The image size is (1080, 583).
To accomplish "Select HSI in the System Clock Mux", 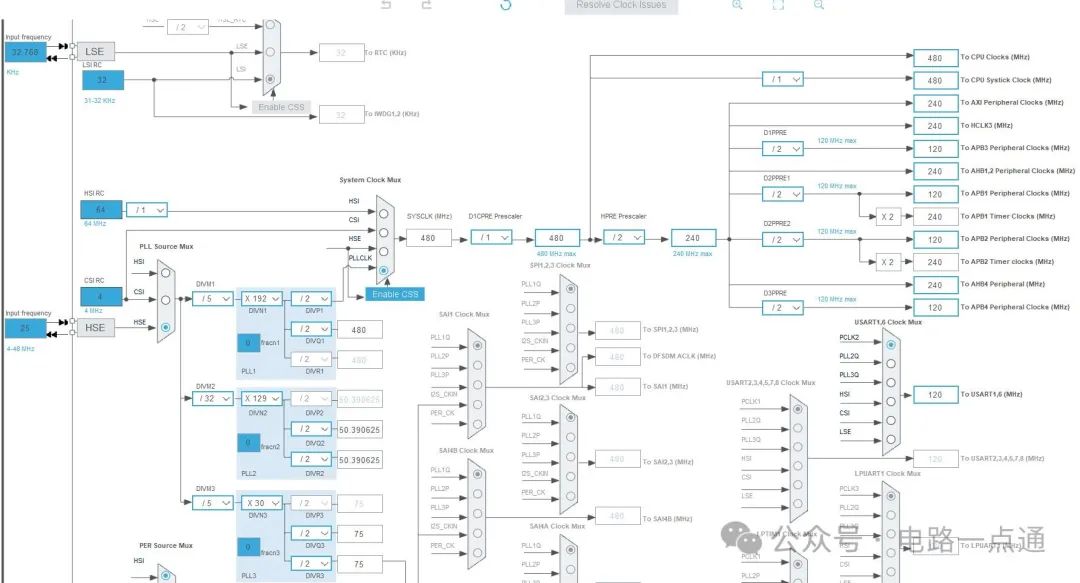I will (x=384, y=214).
